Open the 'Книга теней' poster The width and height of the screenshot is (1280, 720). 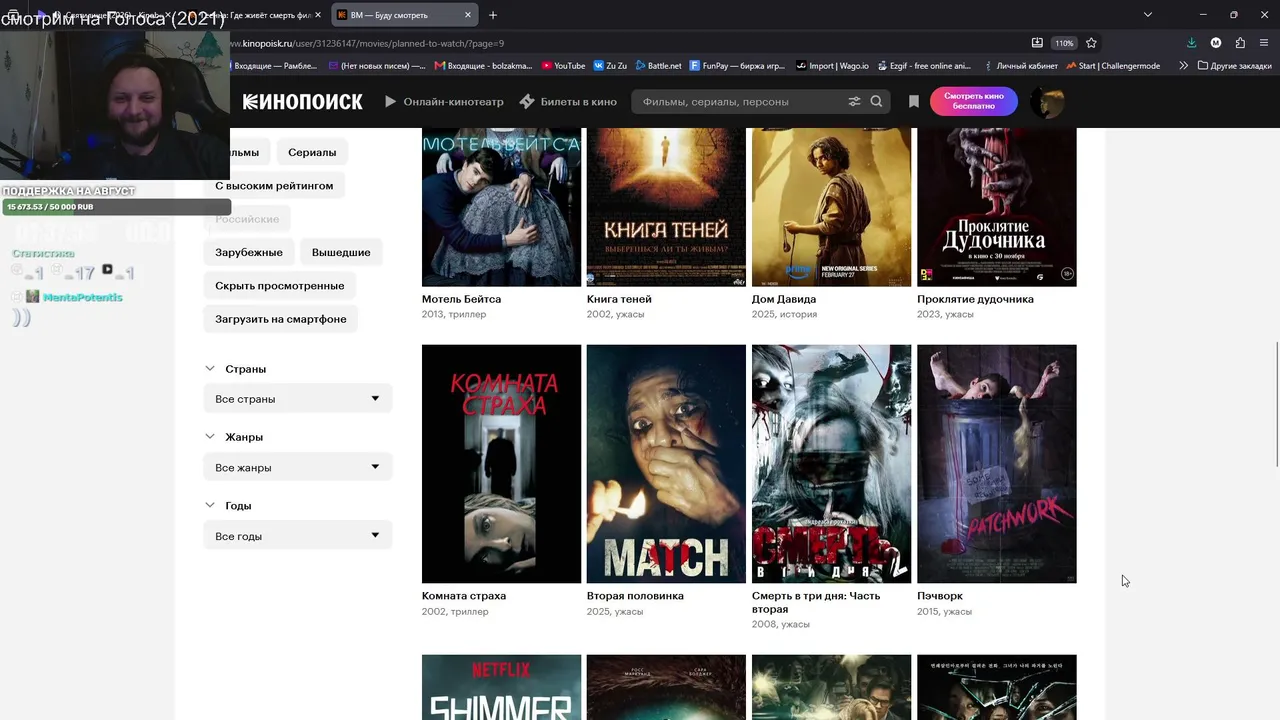pyautogui.click(x=666, y=207)
